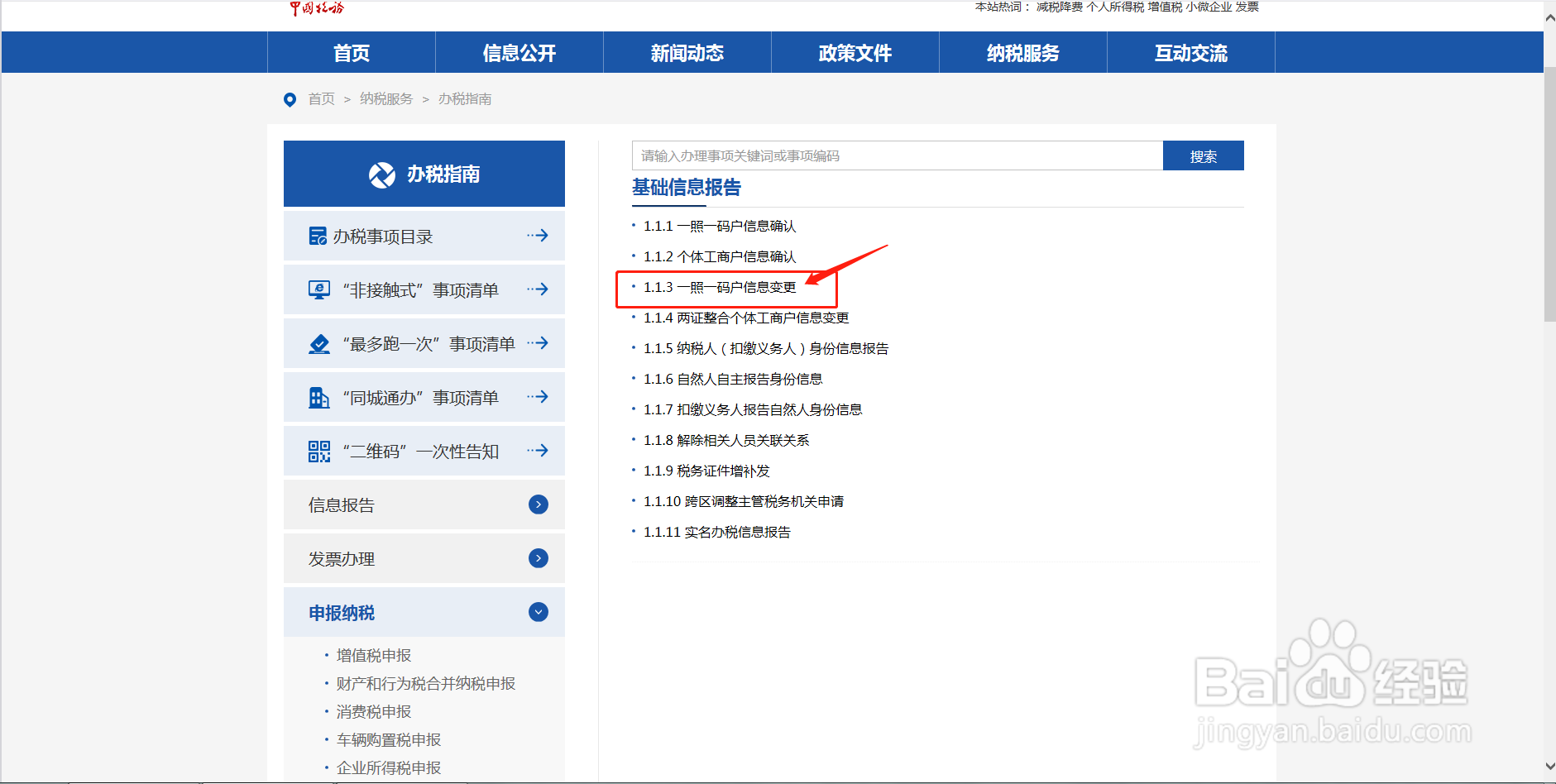Click hot word 发票 at top
This screenshot has width=1556, height=784.
[x=1247, y=7]
